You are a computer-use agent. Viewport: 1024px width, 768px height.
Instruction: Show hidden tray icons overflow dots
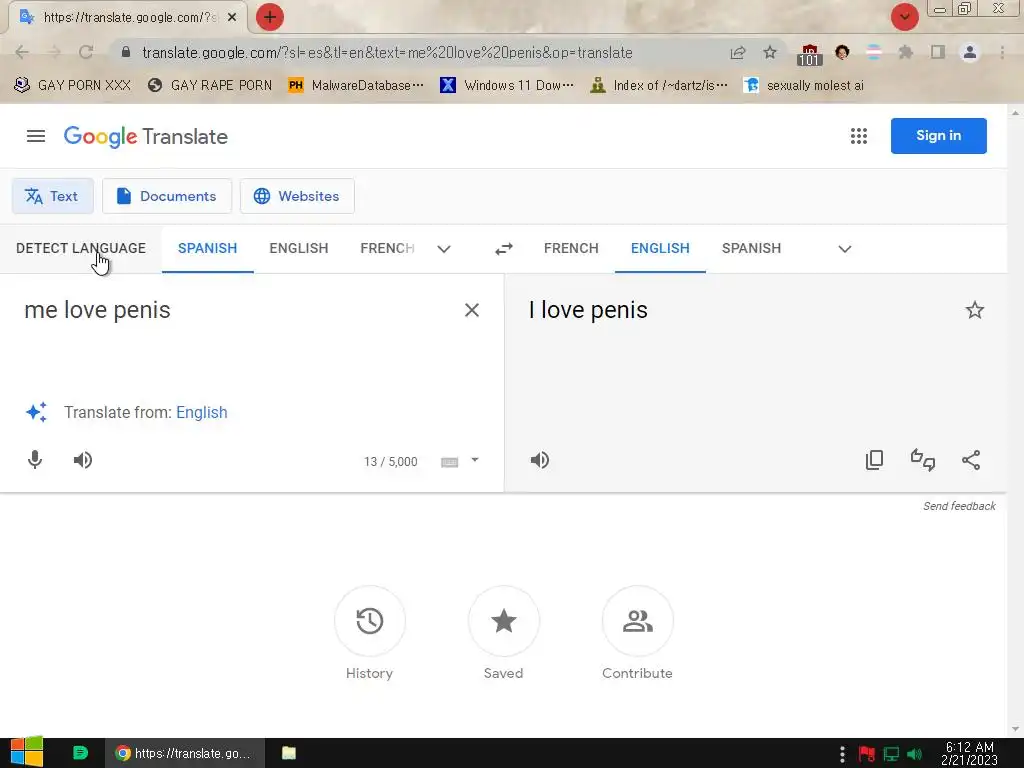(842, 754)
